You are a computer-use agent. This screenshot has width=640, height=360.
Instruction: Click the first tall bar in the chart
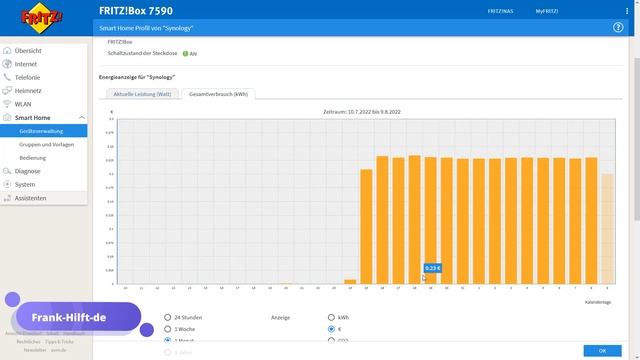tap(366, 227)
